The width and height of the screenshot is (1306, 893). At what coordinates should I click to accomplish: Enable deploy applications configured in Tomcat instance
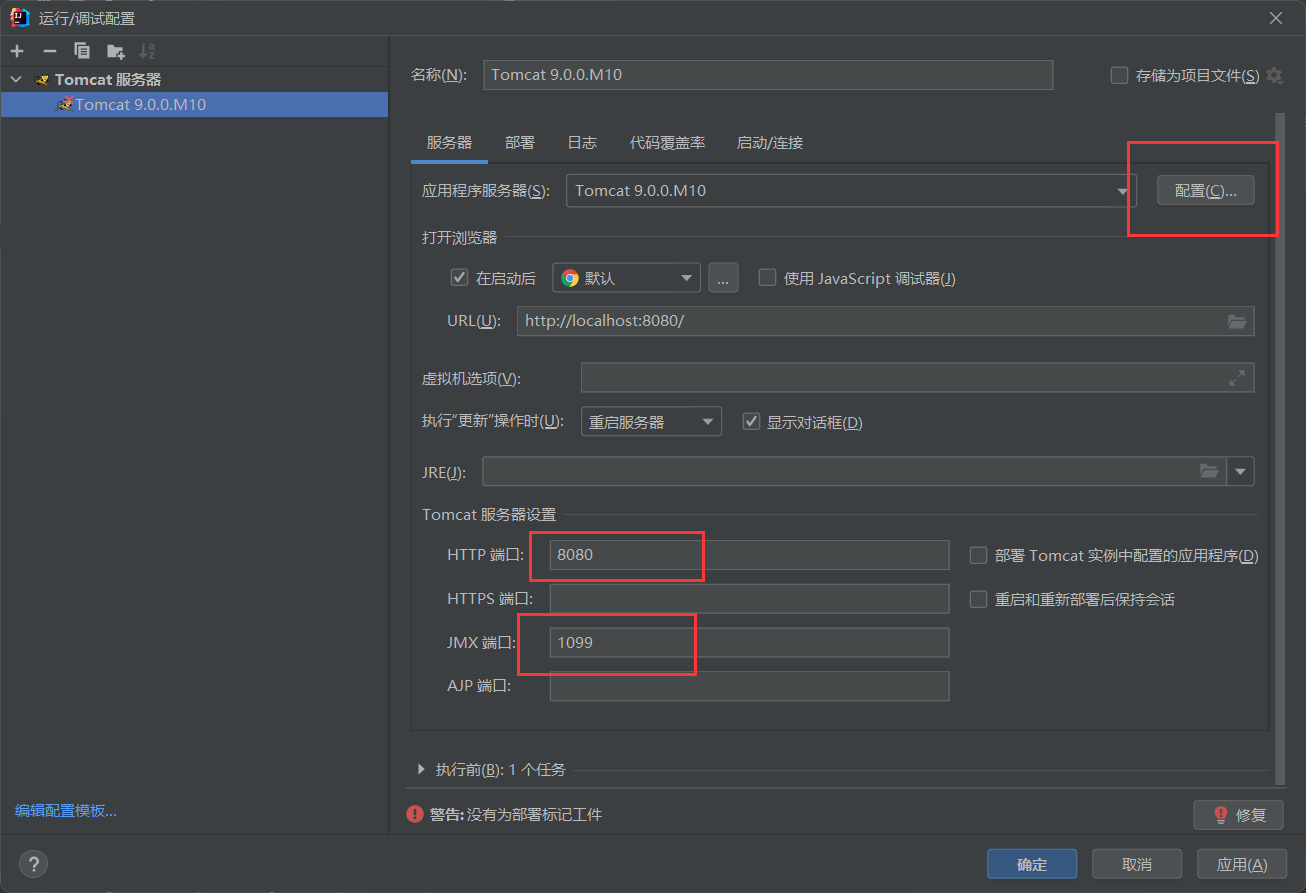click(x=979, y=555)
